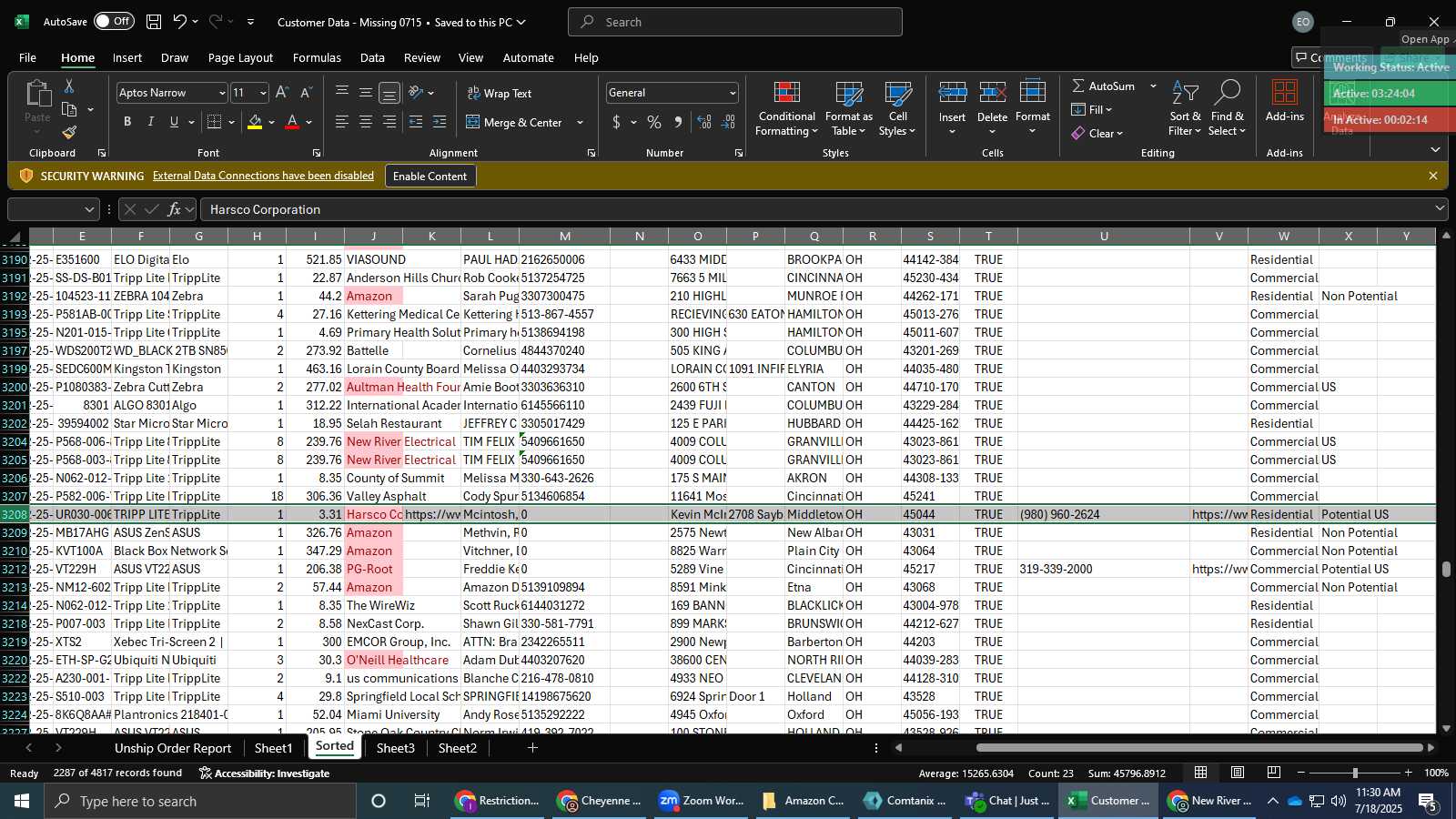Toggle Wrap Text
1456x819 pixels.
(500, 93)
